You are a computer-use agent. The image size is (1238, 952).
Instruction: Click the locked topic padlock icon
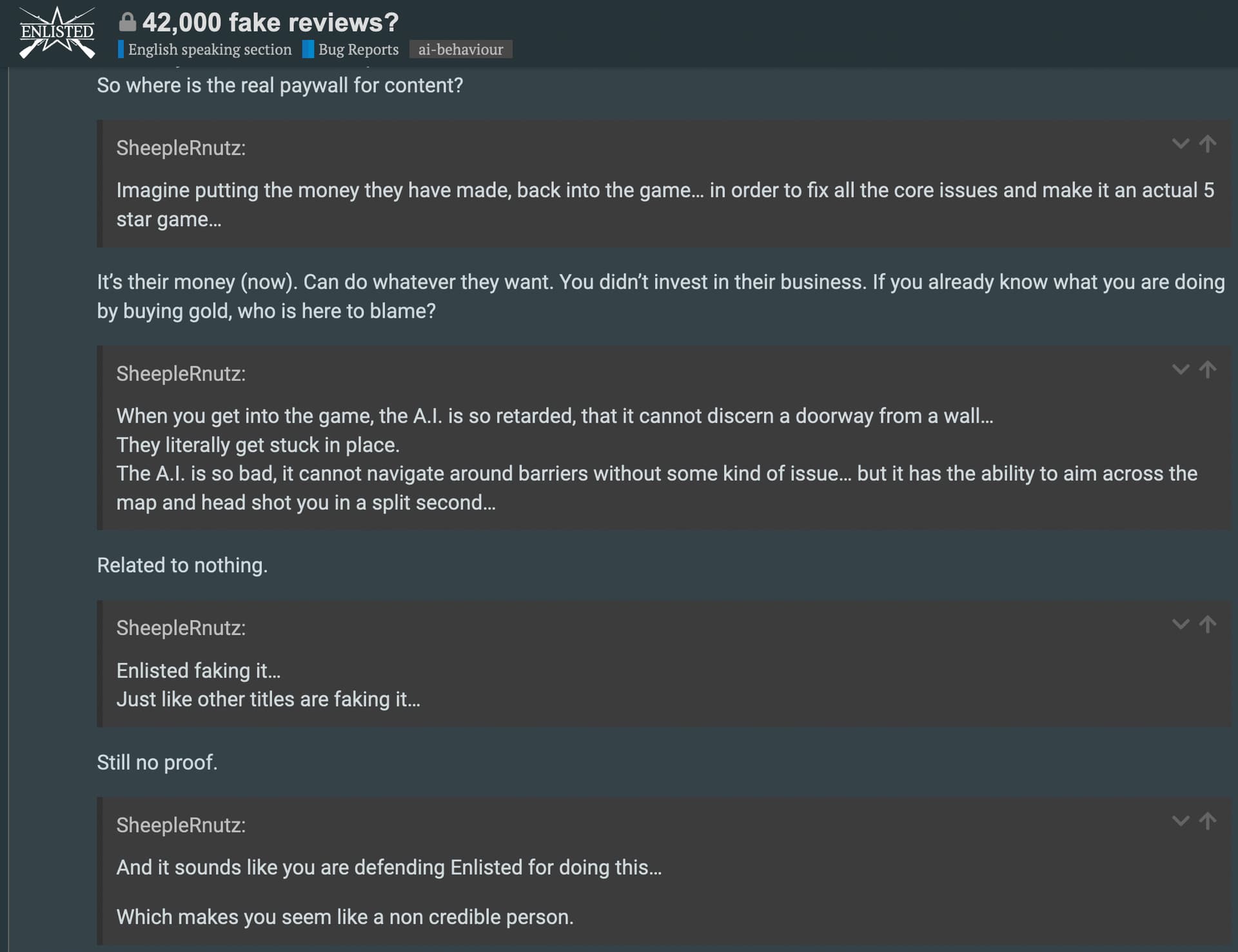[x=128, y=23]
